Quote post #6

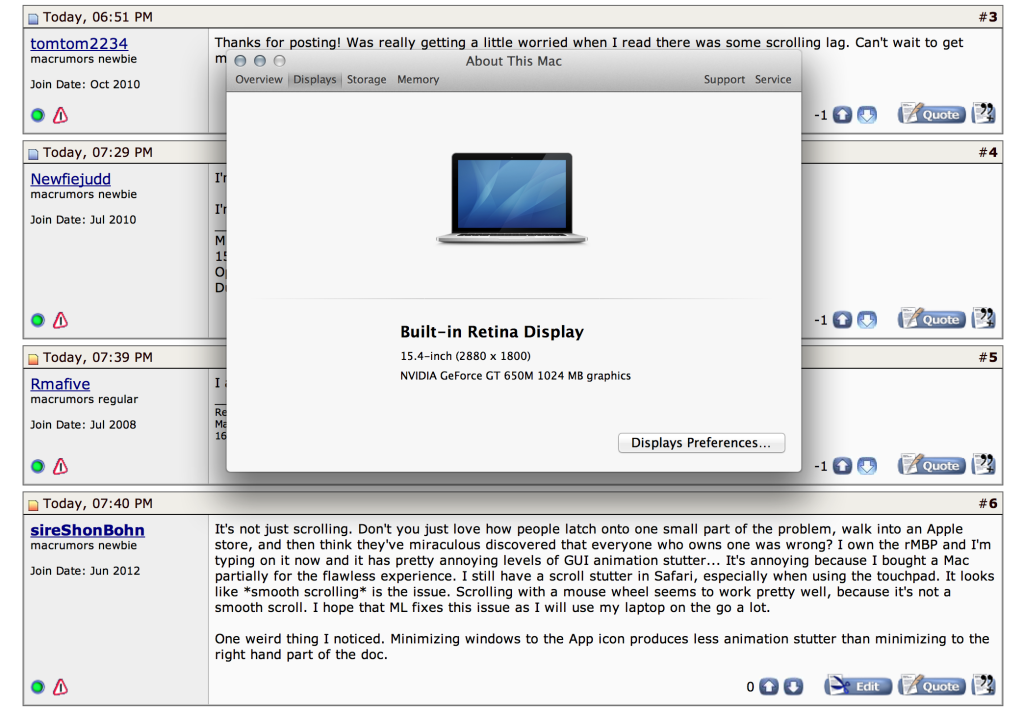pos(932,686)
